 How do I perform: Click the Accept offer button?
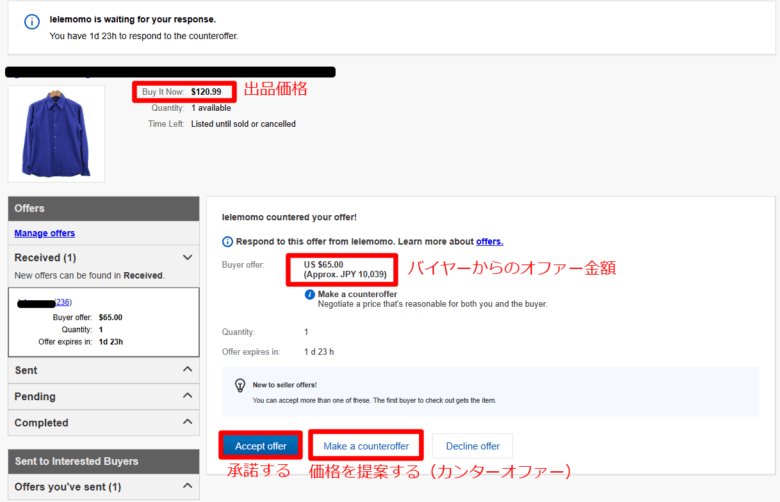261,446
